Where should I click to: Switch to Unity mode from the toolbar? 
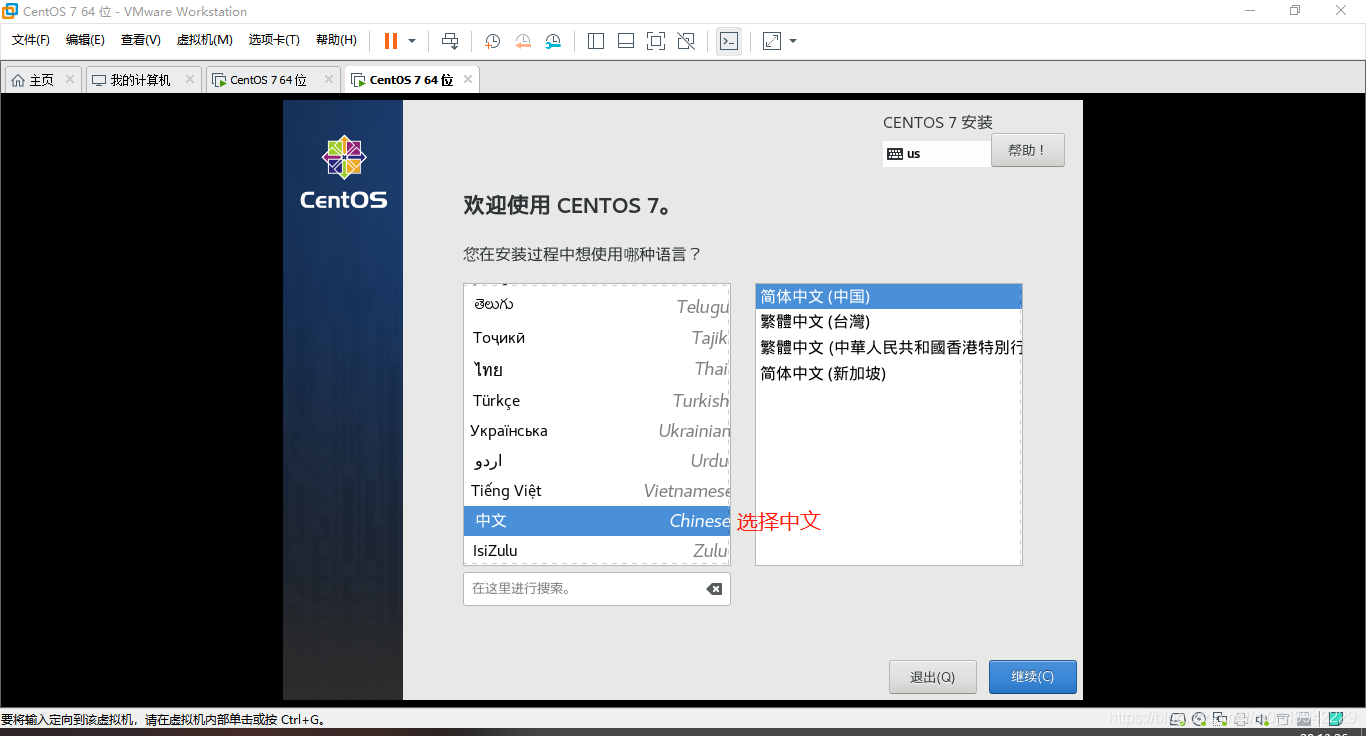686,41
